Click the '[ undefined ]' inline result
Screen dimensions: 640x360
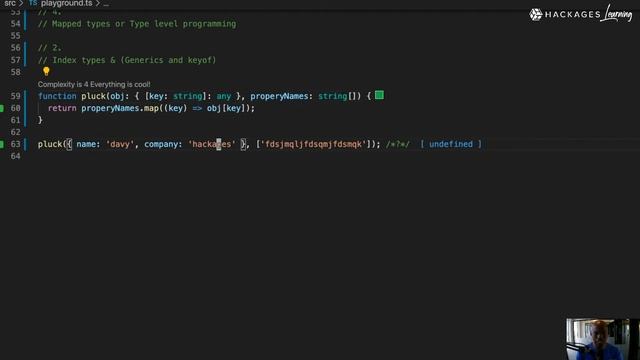(451, 144)
